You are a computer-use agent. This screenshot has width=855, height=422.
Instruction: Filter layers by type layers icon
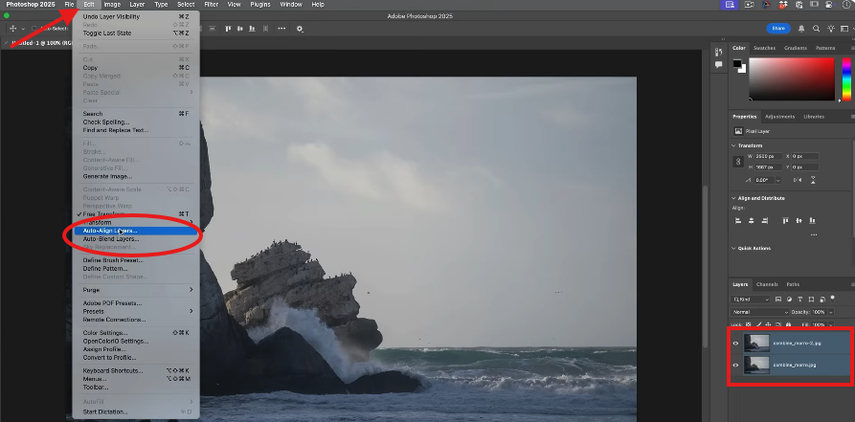[x=800, y=299]
